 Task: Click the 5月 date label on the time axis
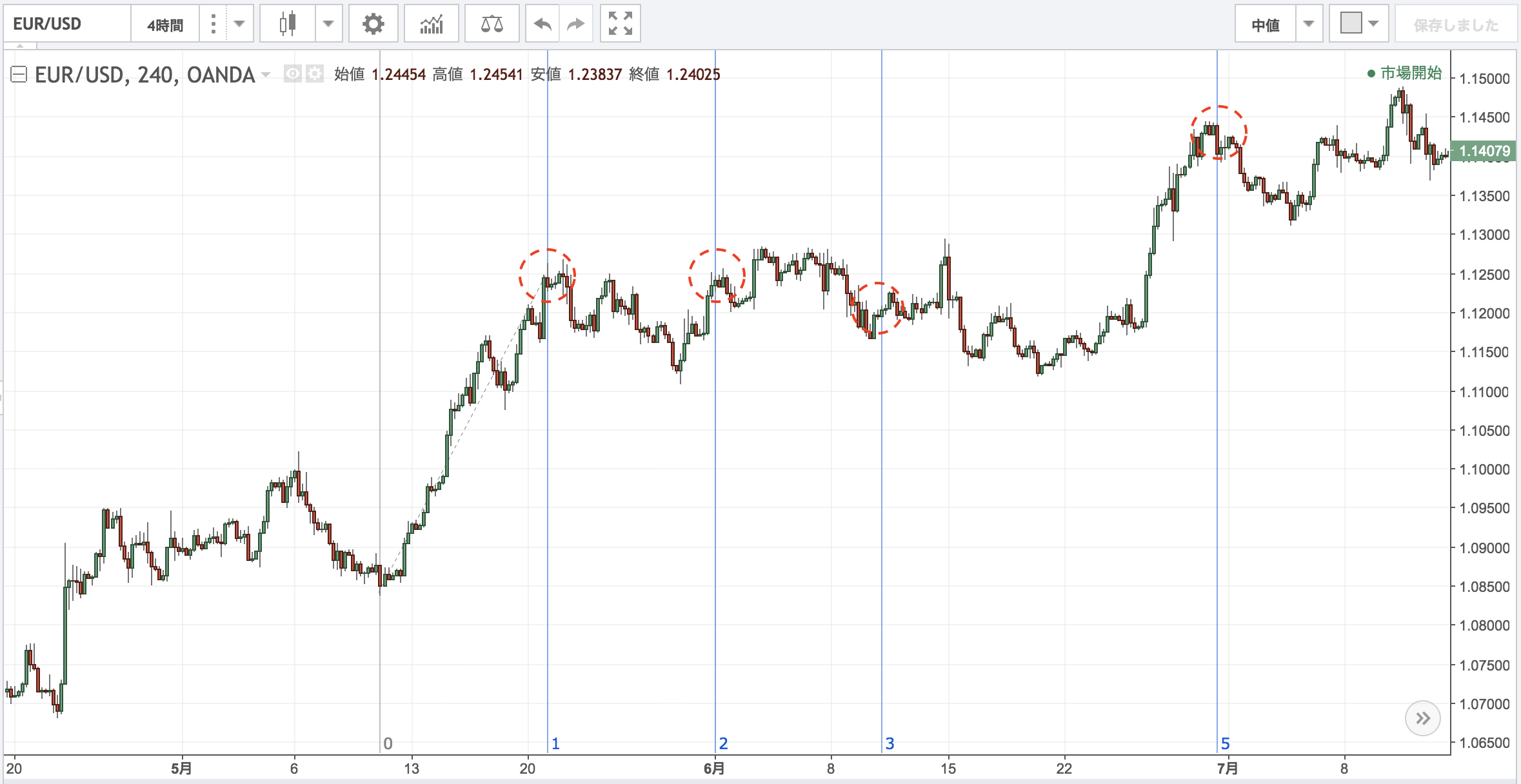pos(181,769)
